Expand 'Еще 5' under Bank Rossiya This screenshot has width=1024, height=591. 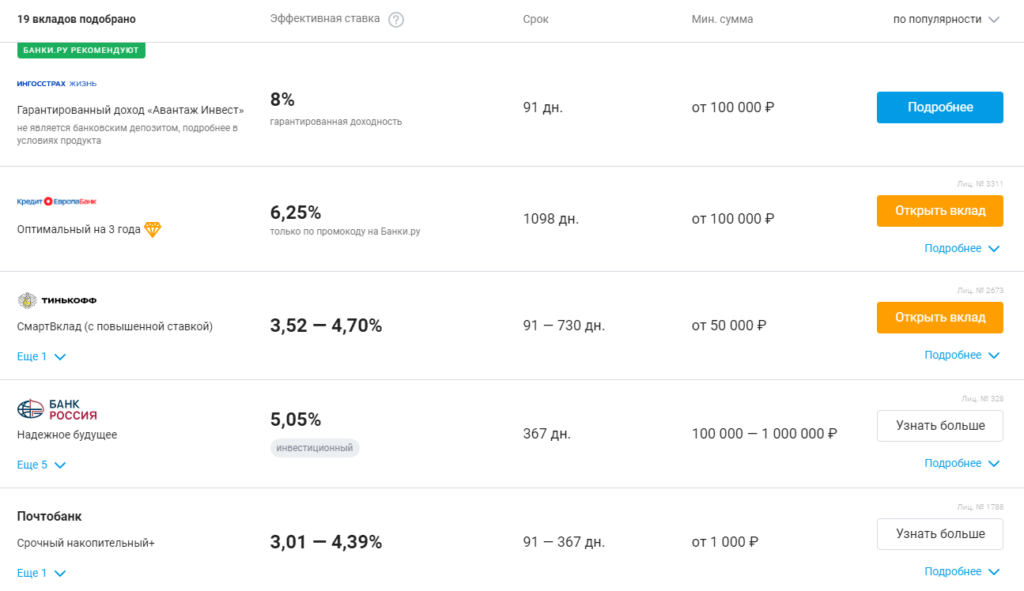(41, 465)
